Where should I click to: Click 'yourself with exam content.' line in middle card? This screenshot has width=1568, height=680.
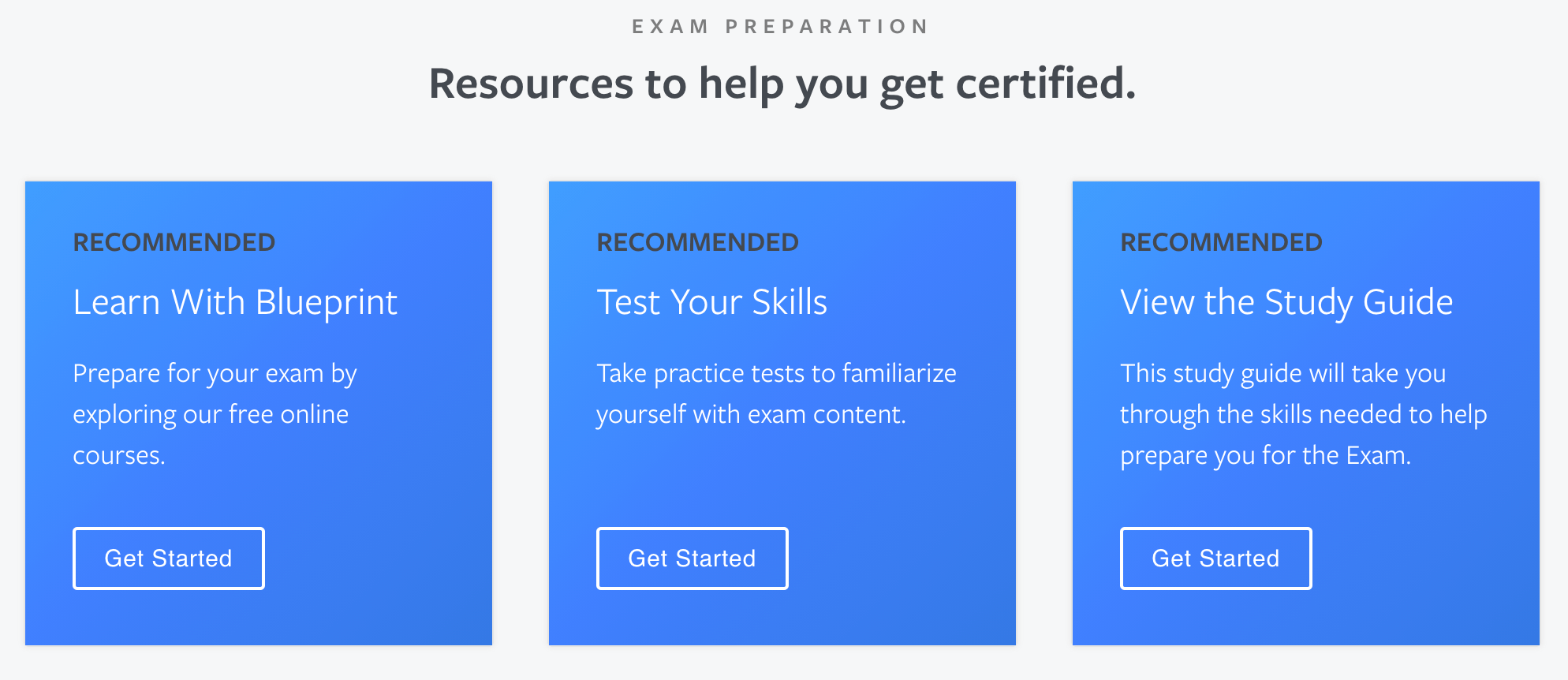(751, 415)
